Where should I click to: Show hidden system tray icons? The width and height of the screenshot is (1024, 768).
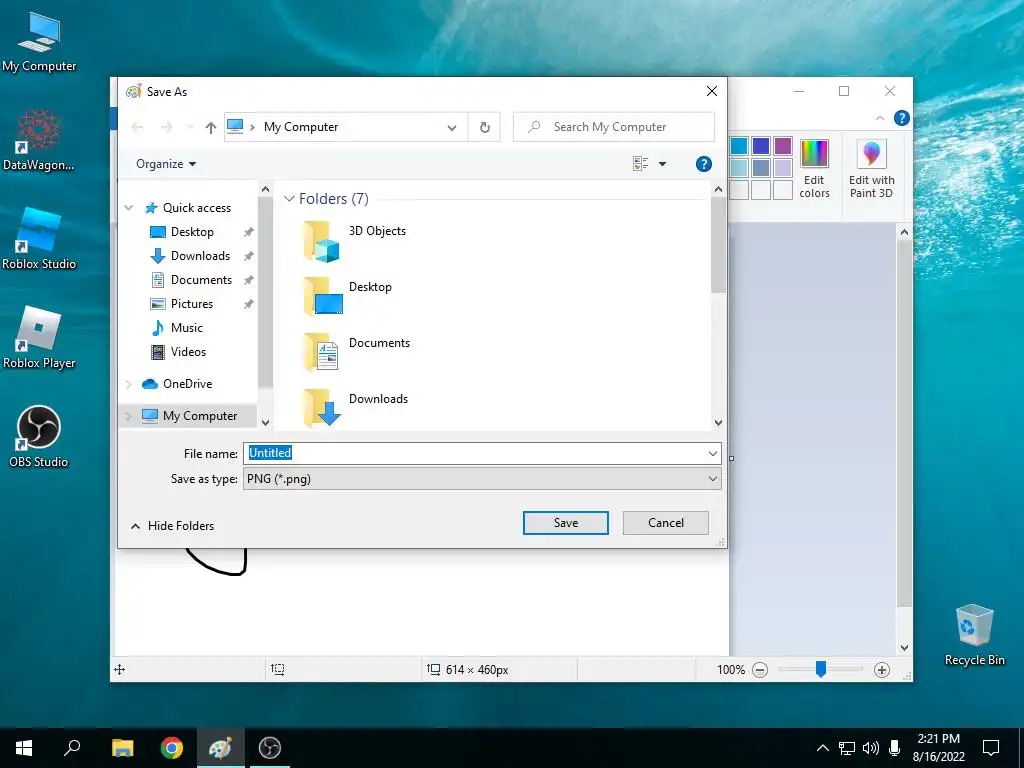(x=823, y=748)
